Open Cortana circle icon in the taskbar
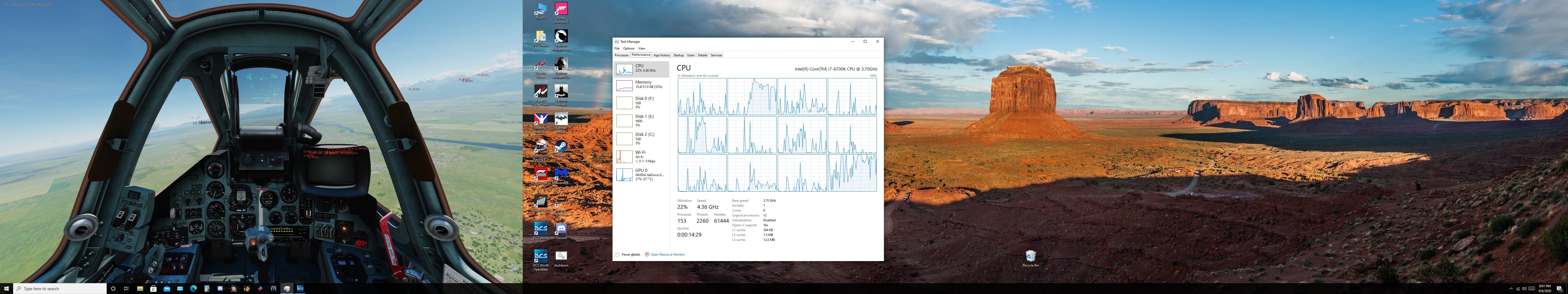The height and width of the screenshot is (294, 1568). (x=113, y=289)
